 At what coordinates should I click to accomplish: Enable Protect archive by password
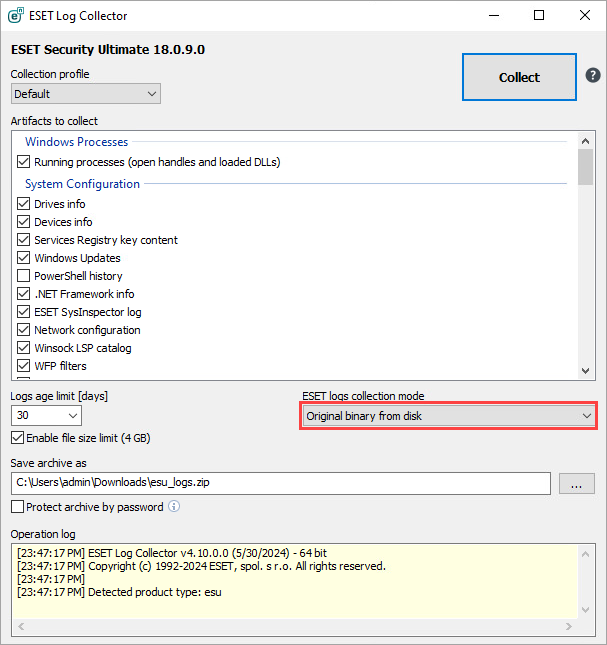click(17, 507)
